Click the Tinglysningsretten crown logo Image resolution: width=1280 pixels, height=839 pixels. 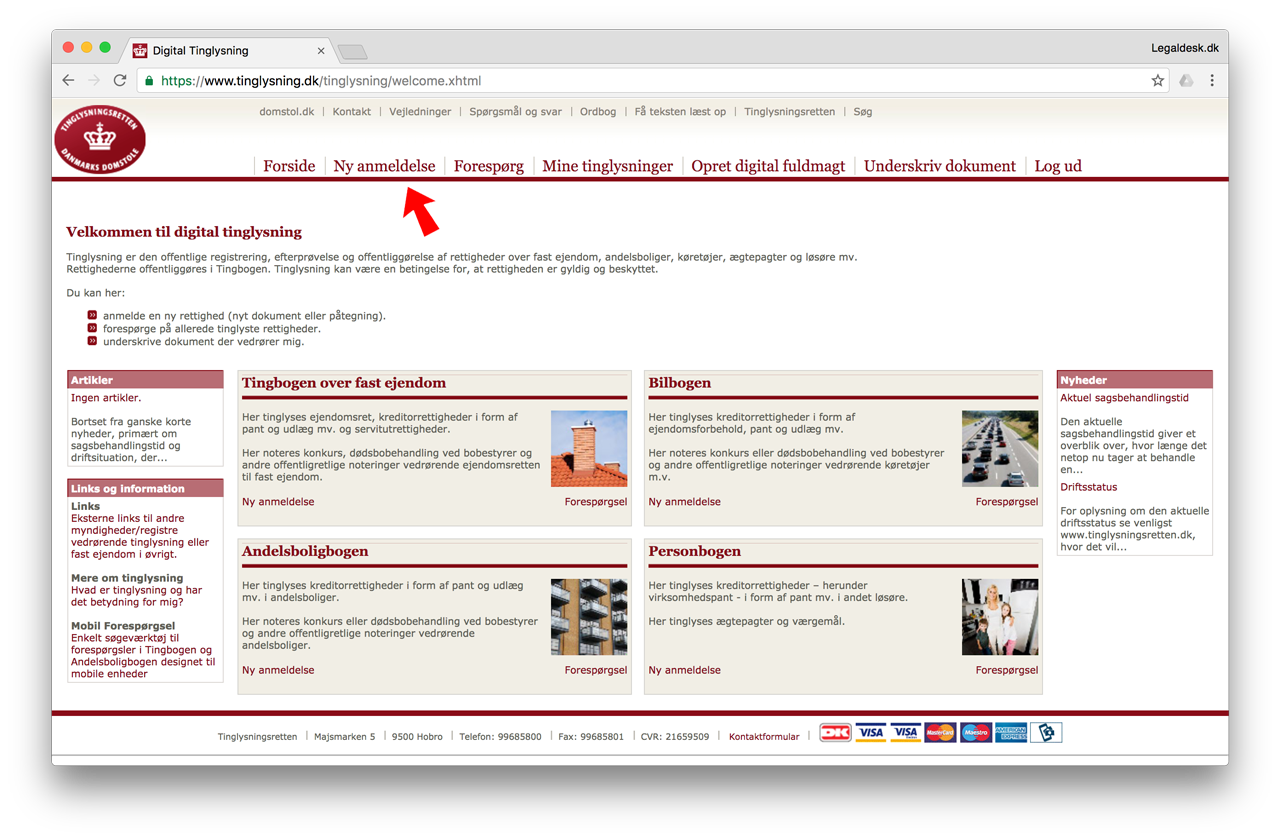[100, 139]
